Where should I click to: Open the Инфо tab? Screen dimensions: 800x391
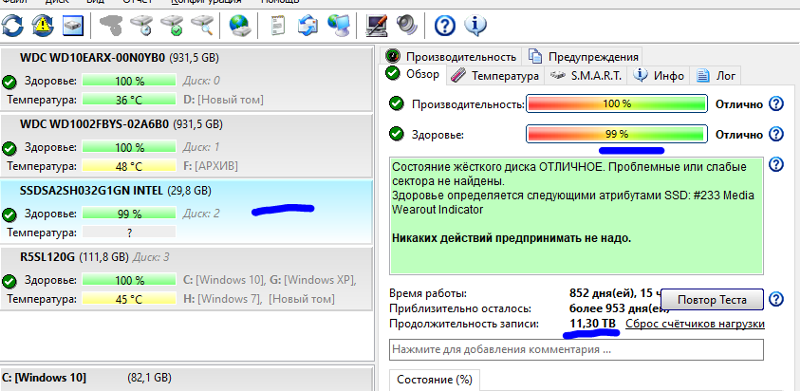point(660,76)
